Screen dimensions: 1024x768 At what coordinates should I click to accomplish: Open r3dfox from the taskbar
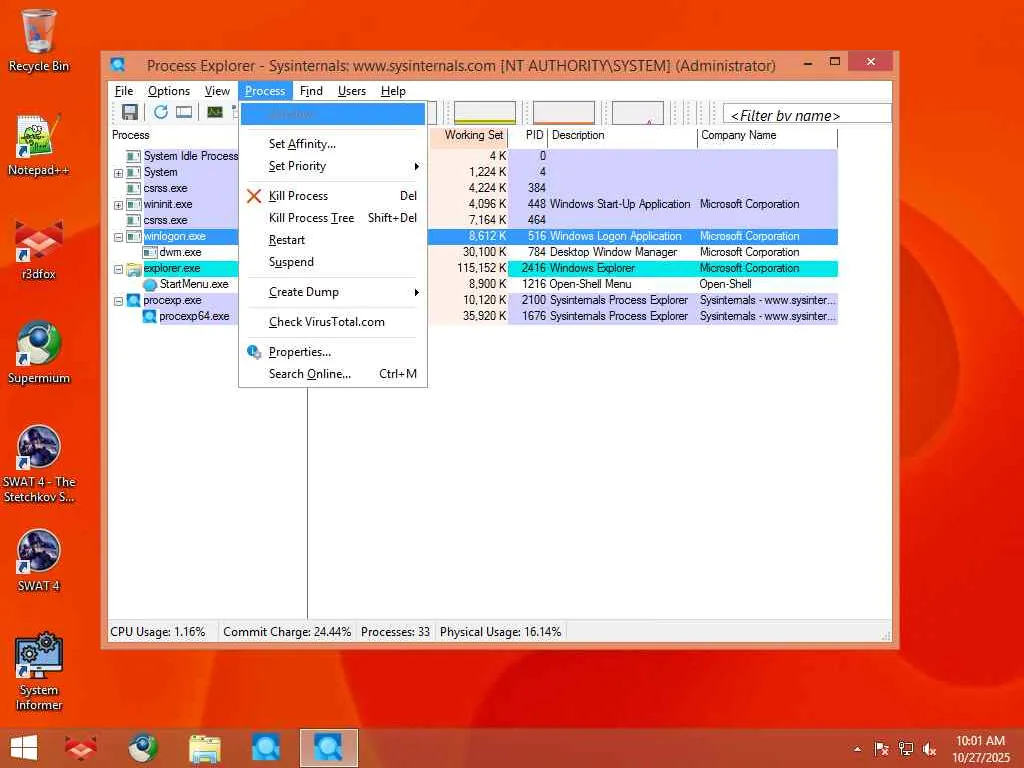point(81,748)
